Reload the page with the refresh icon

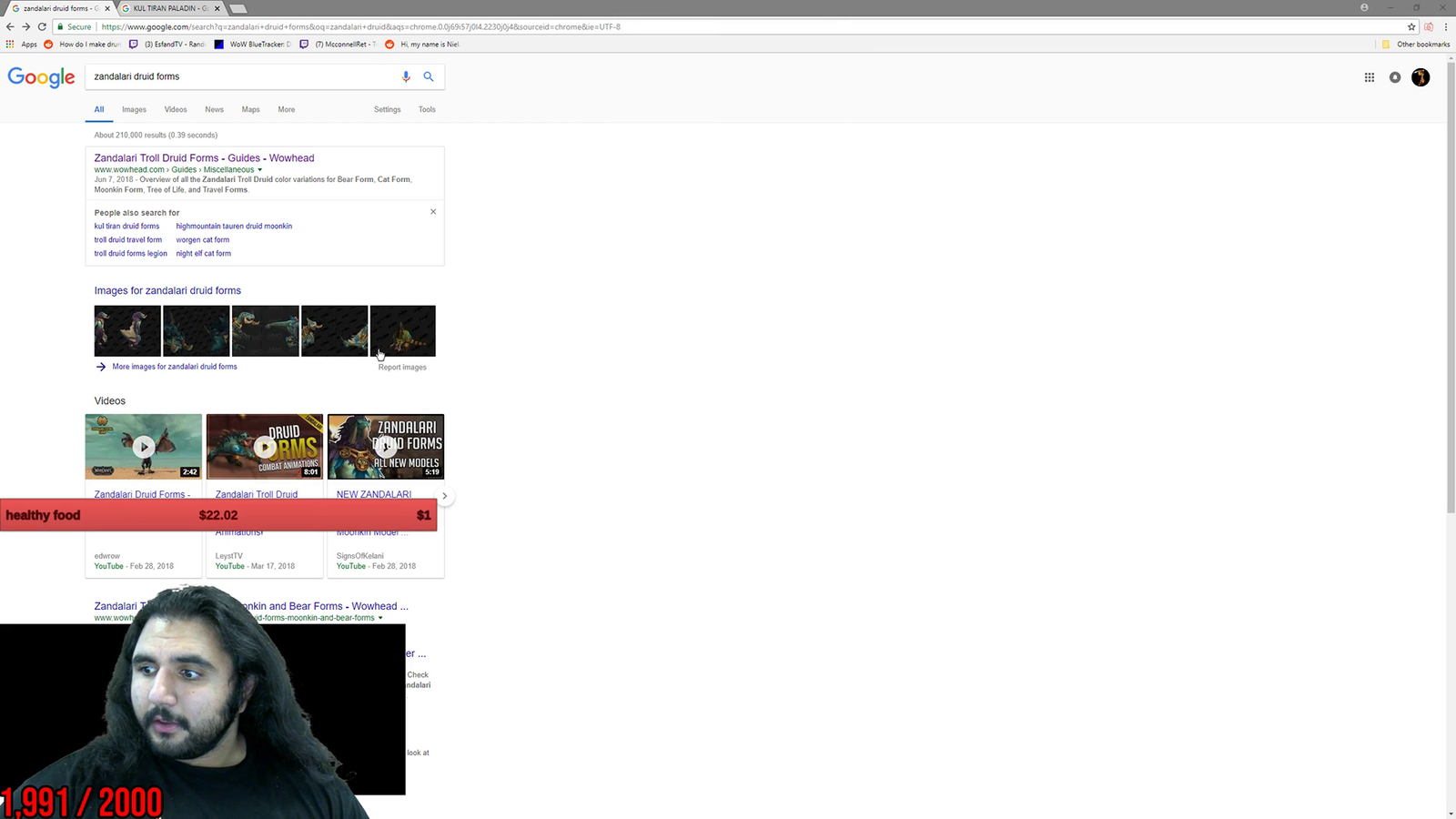(x=42, y=26)
